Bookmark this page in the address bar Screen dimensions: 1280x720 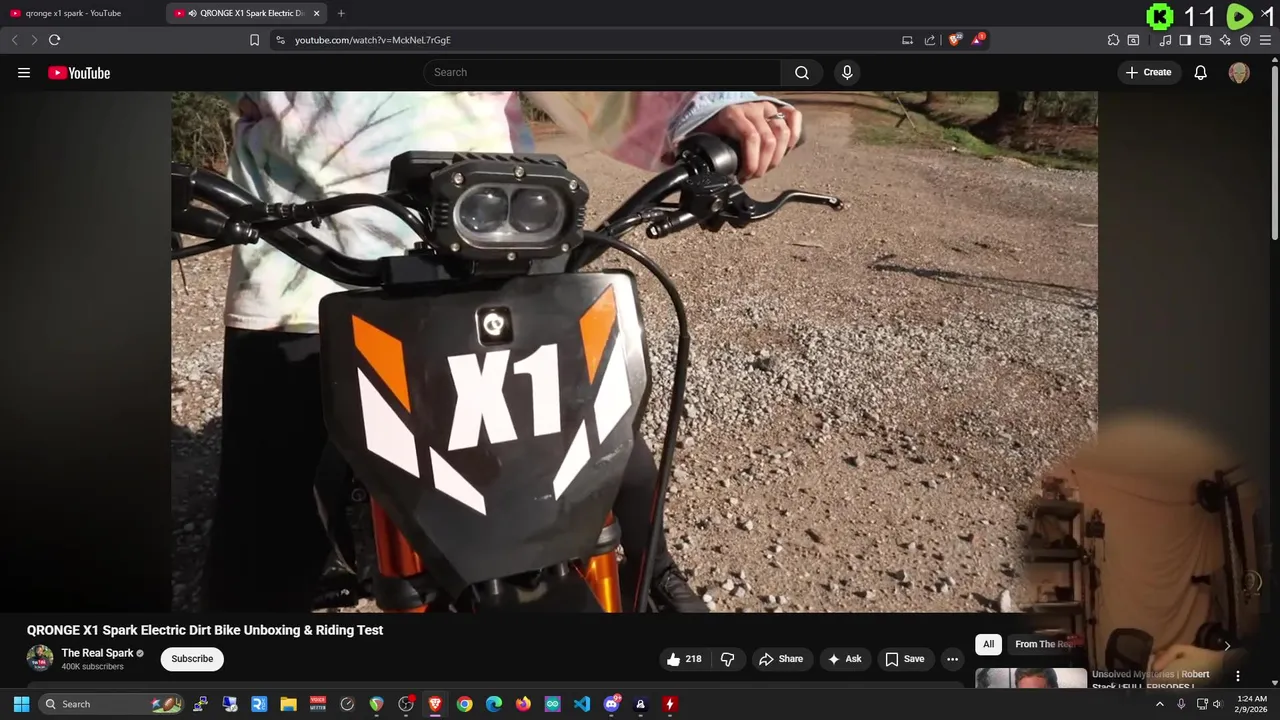point(254,40)
